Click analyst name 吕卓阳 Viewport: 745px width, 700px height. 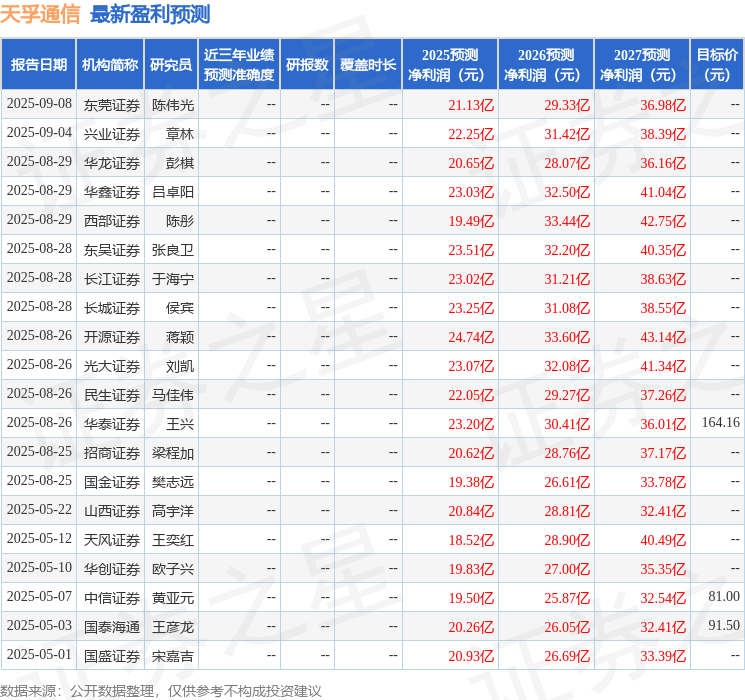pyautogui.click(x=173, y=192)
